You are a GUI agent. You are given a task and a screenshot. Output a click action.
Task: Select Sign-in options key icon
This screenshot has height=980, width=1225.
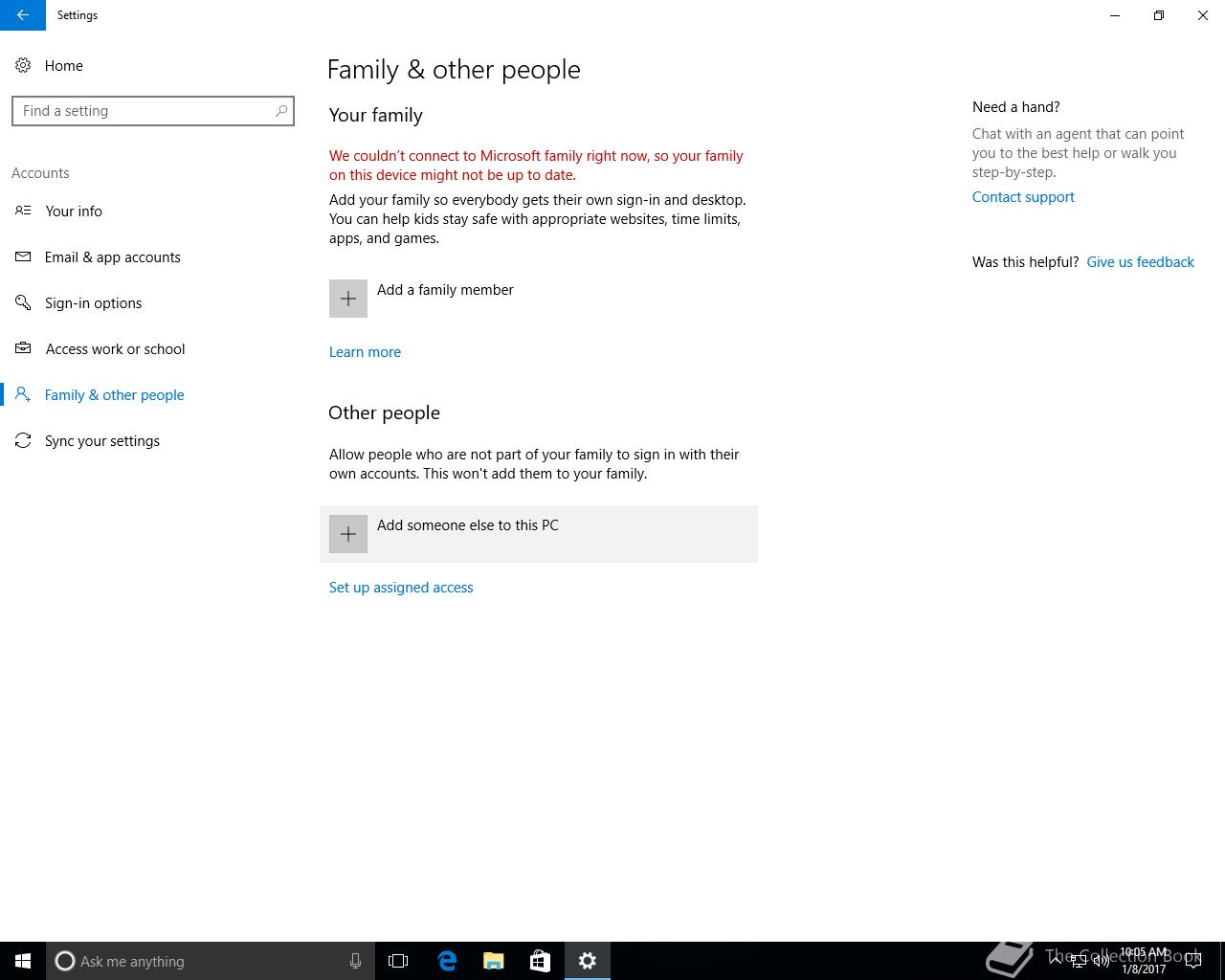click(x=23, y=302)
